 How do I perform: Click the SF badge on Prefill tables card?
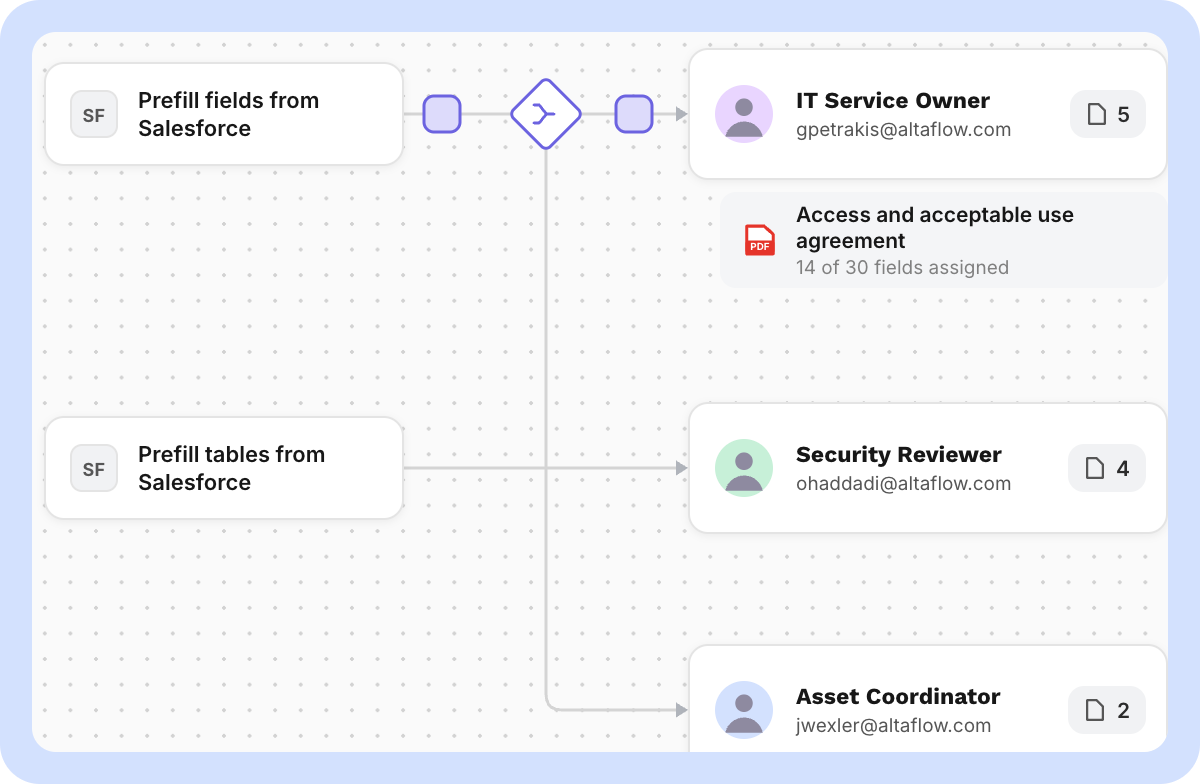tap(94, 468)
